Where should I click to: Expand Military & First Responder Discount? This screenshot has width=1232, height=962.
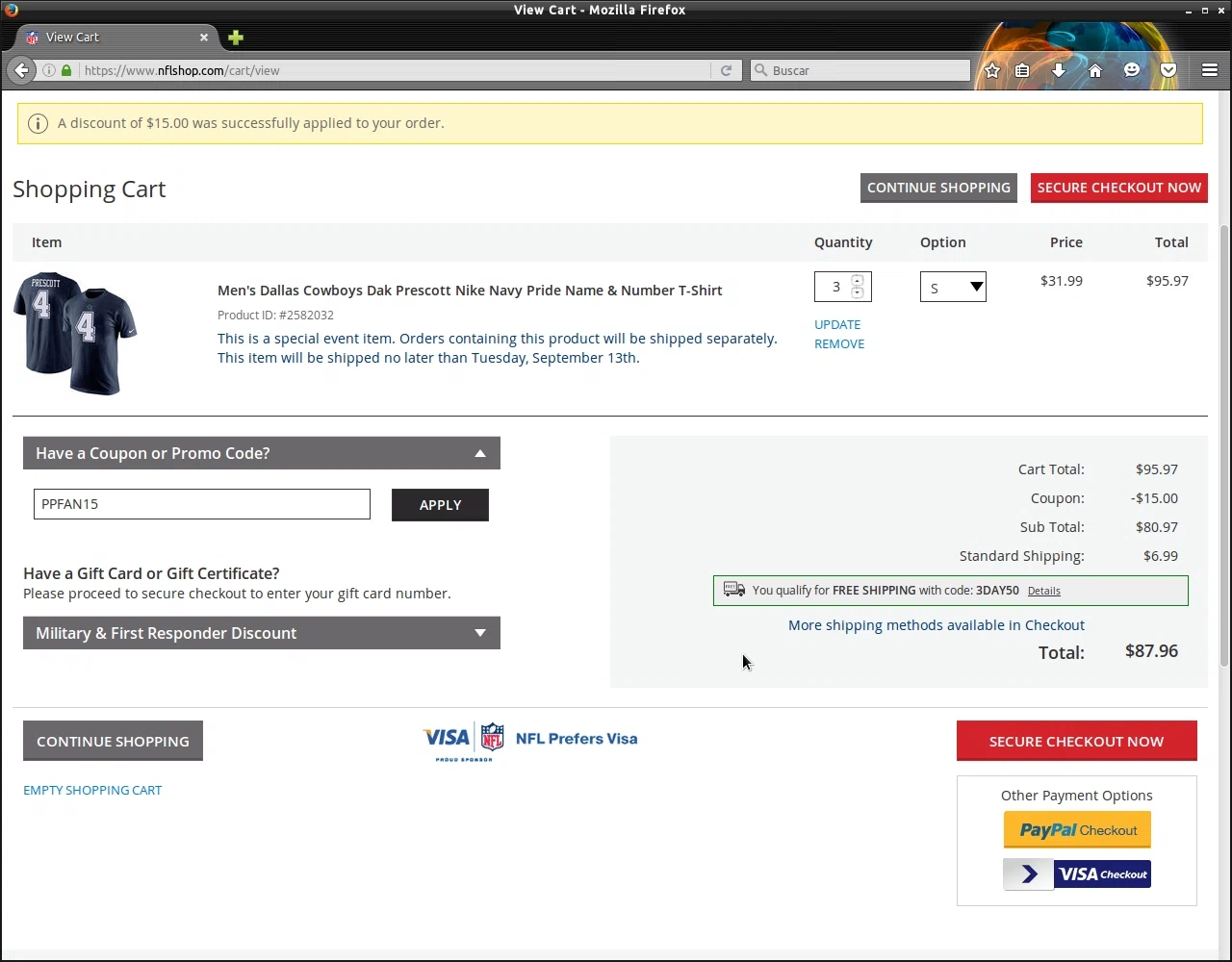[x=262, y=633]
